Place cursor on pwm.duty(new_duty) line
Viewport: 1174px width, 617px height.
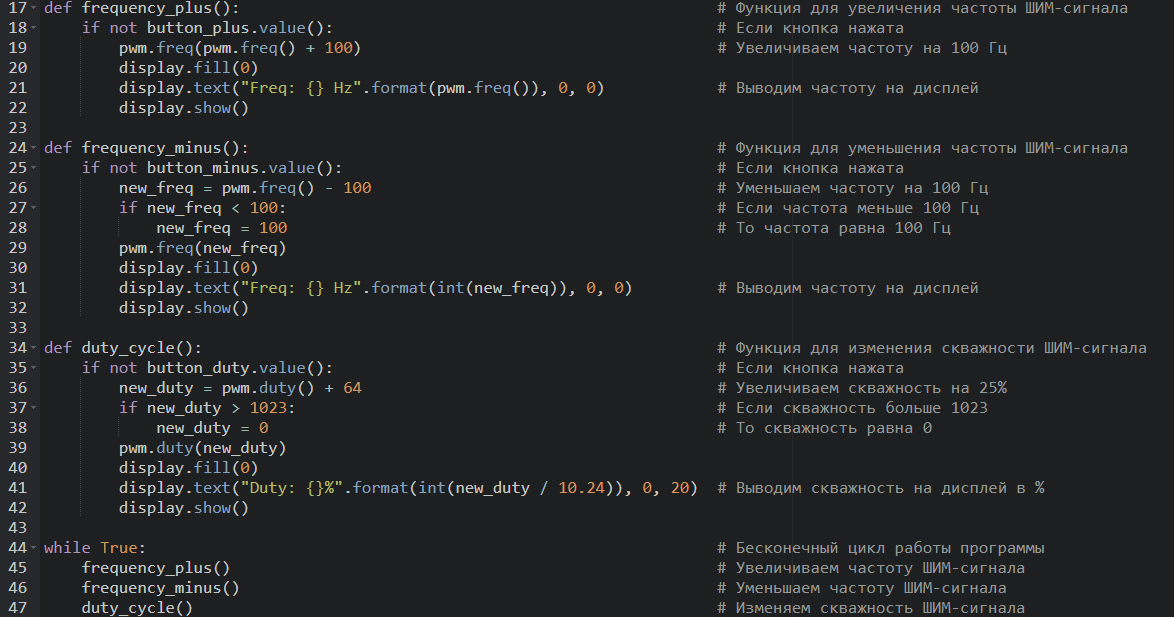click(x=202, y=448)
